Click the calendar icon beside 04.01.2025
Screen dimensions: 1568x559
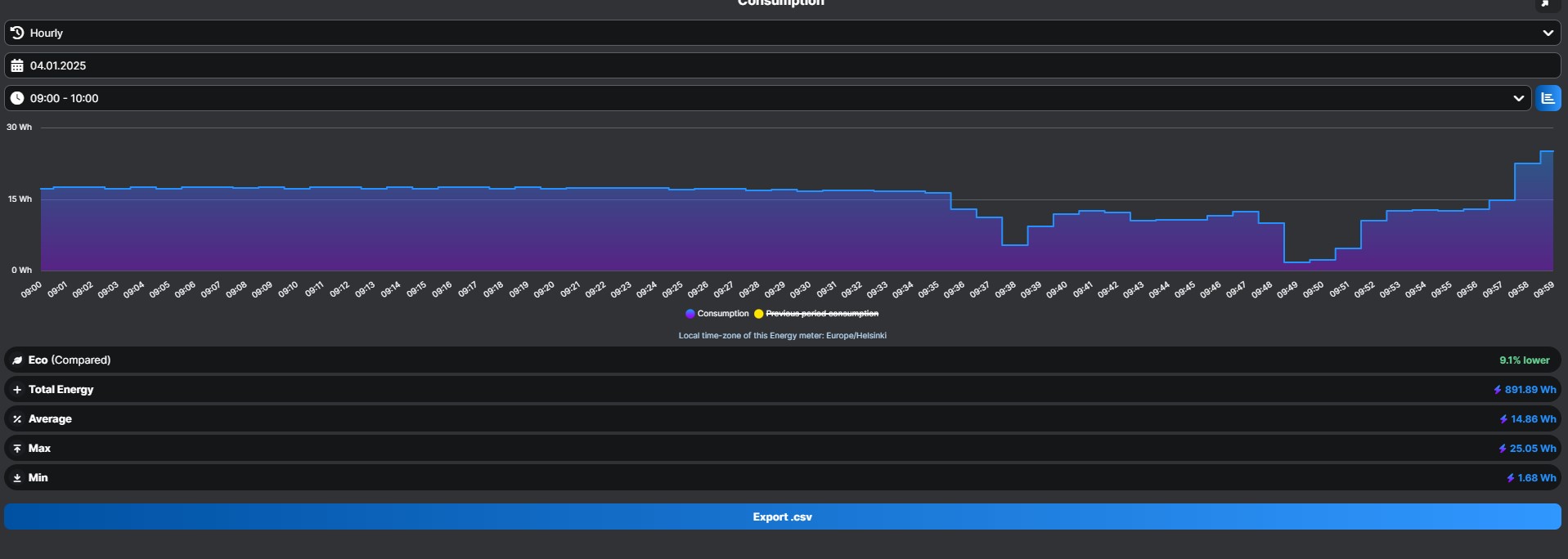(x=17, y=65)
